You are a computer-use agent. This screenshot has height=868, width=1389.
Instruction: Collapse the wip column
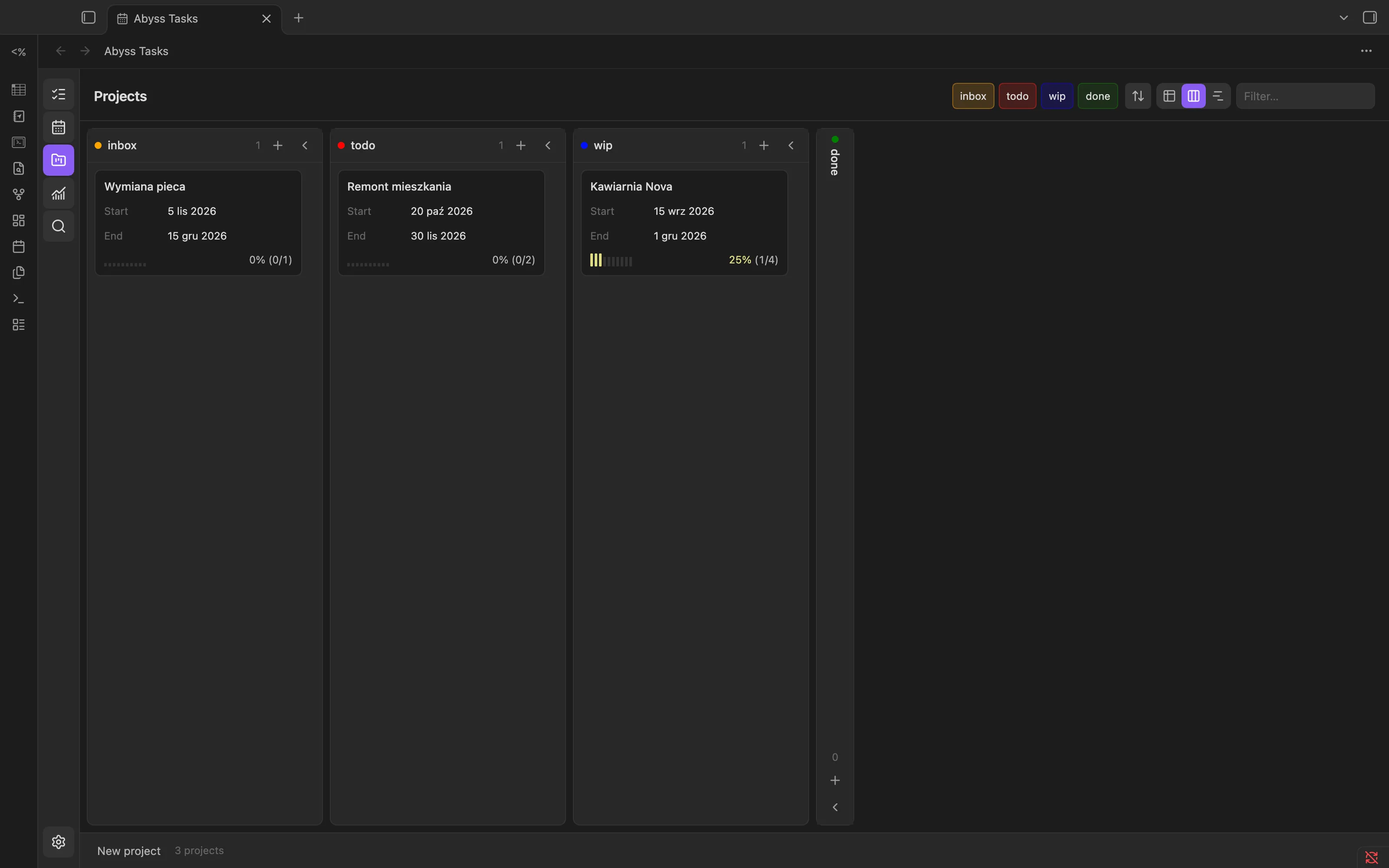[791, 146]
